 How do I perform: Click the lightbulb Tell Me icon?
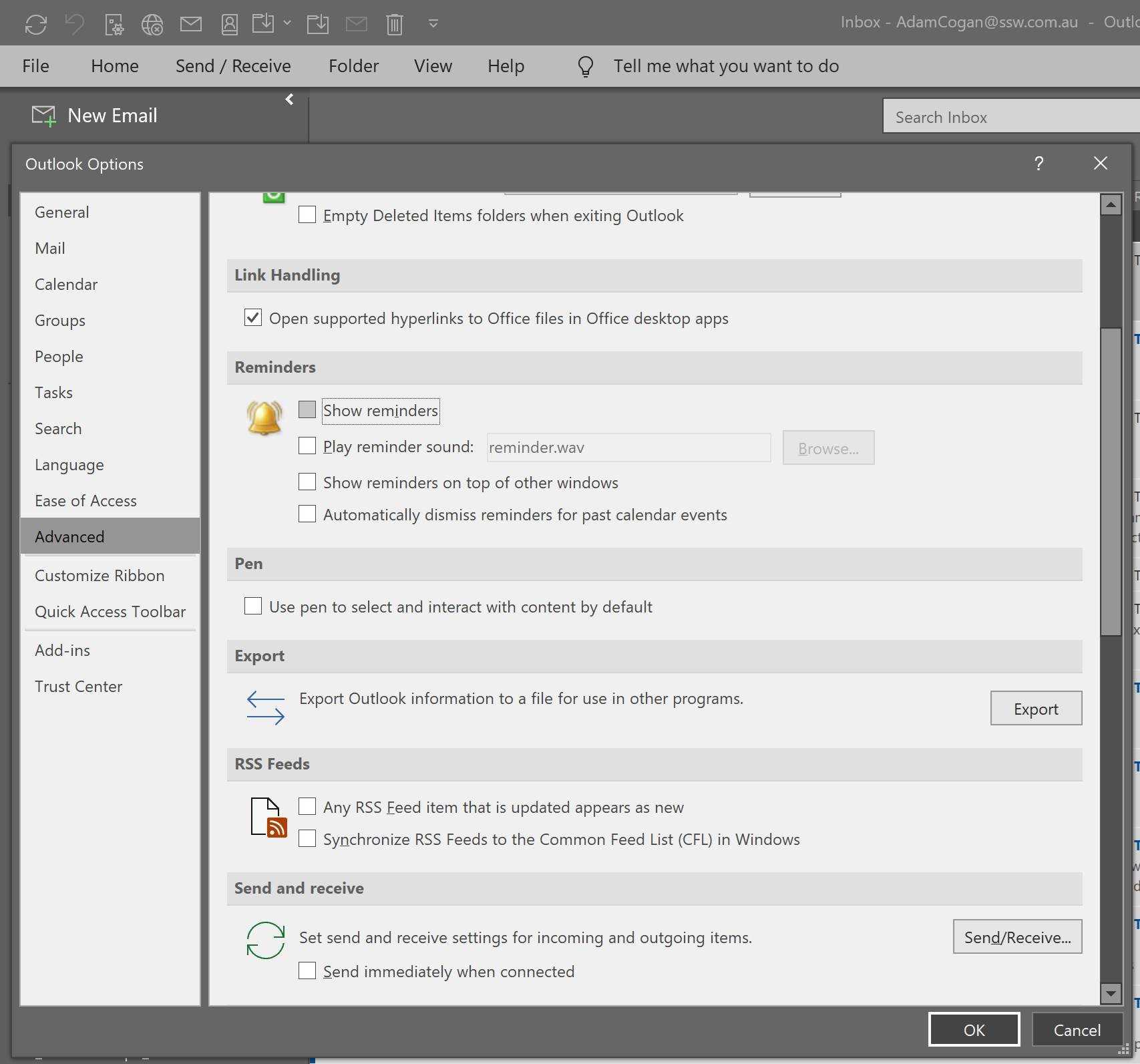(x=585, y=66)
